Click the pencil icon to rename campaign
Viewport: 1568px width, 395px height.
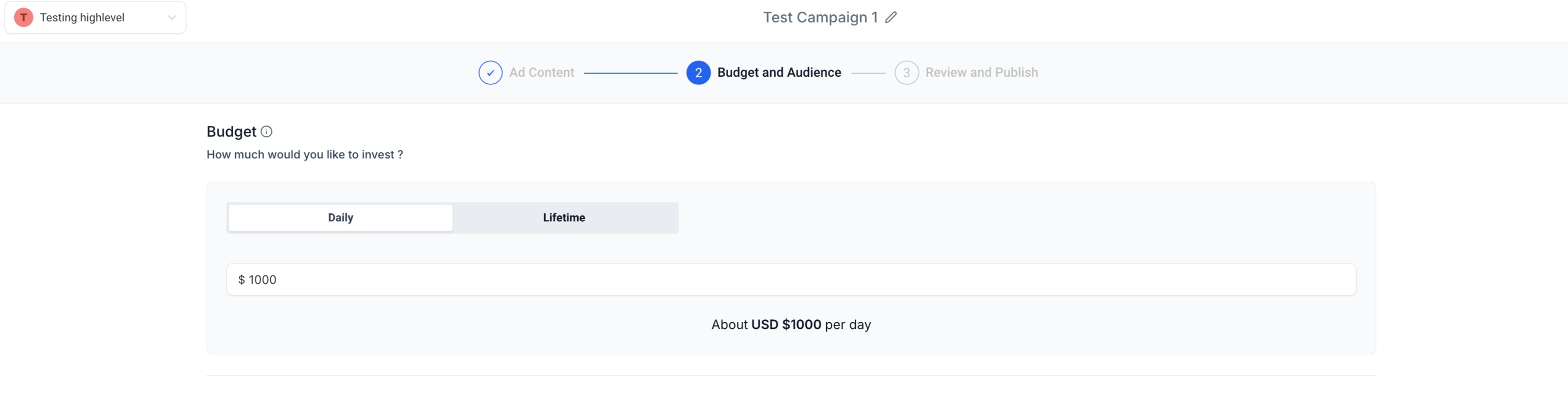891,18
